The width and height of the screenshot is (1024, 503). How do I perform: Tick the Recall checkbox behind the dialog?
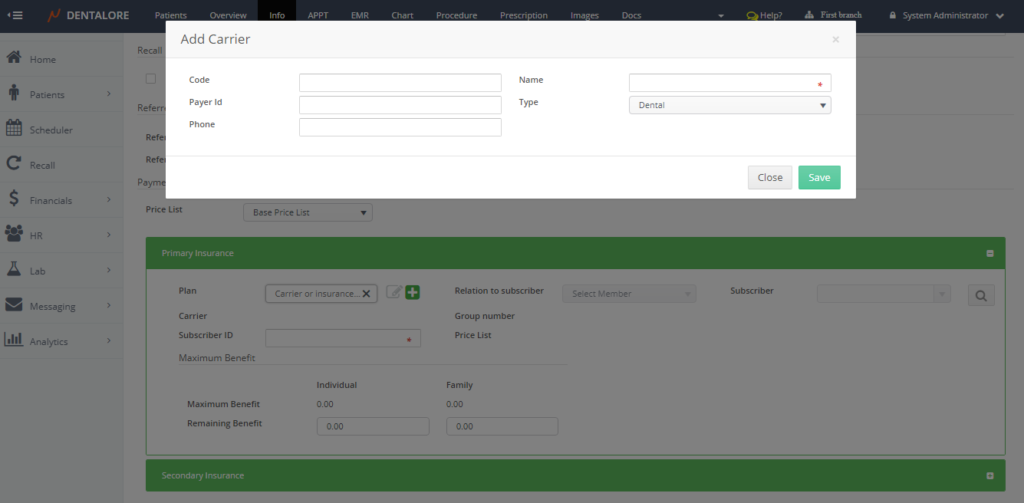(150, 78)
